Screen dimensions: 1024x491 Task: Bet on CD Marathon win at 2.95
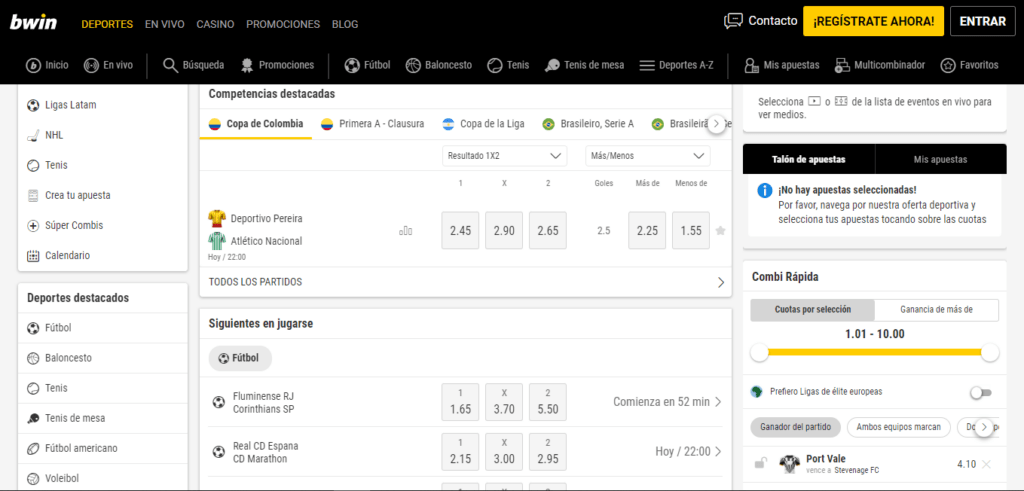[x=548, y=452]
